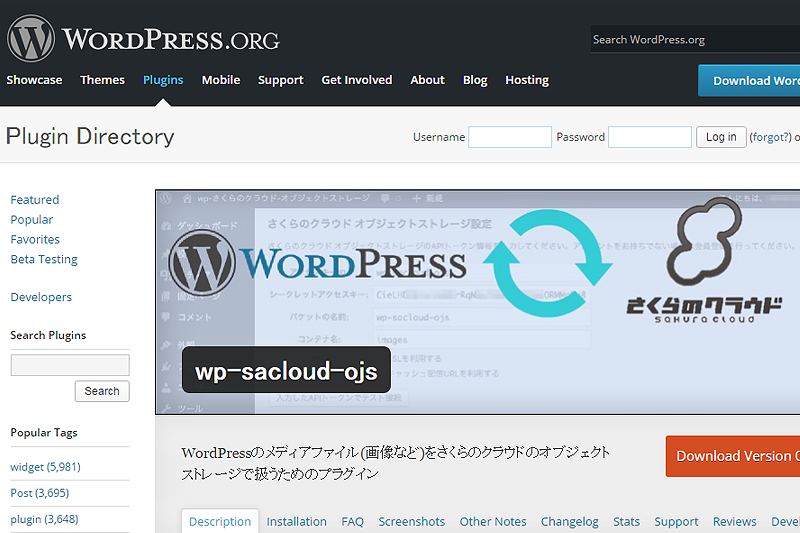Click the Popular Tags heading
This screenshot has width=800, height=533.
(44, 433)
